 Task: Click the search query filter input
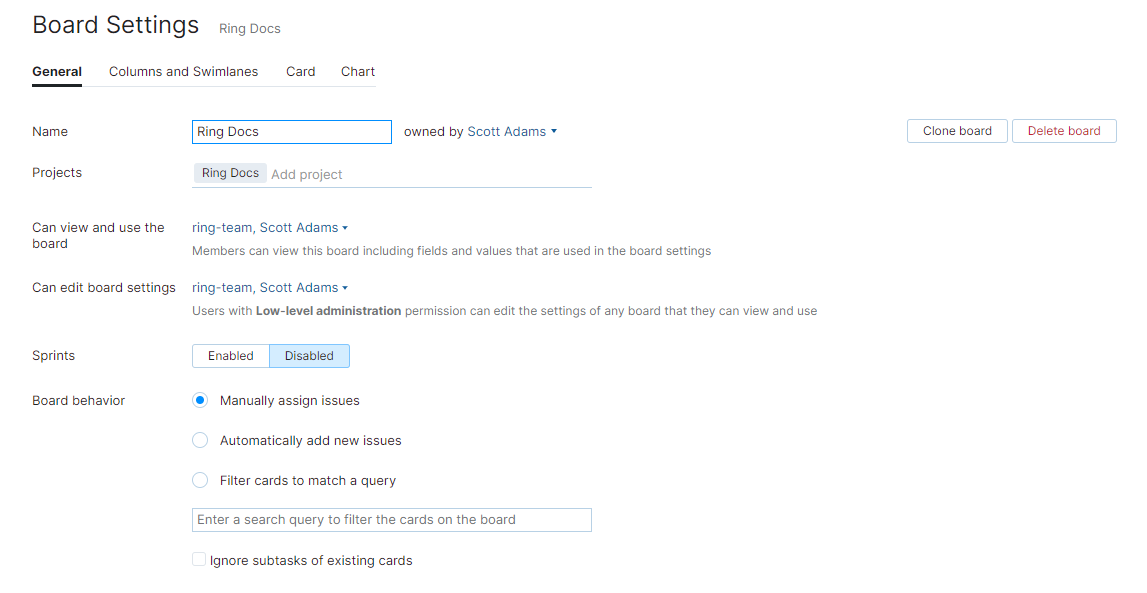[x=391, y=519]
